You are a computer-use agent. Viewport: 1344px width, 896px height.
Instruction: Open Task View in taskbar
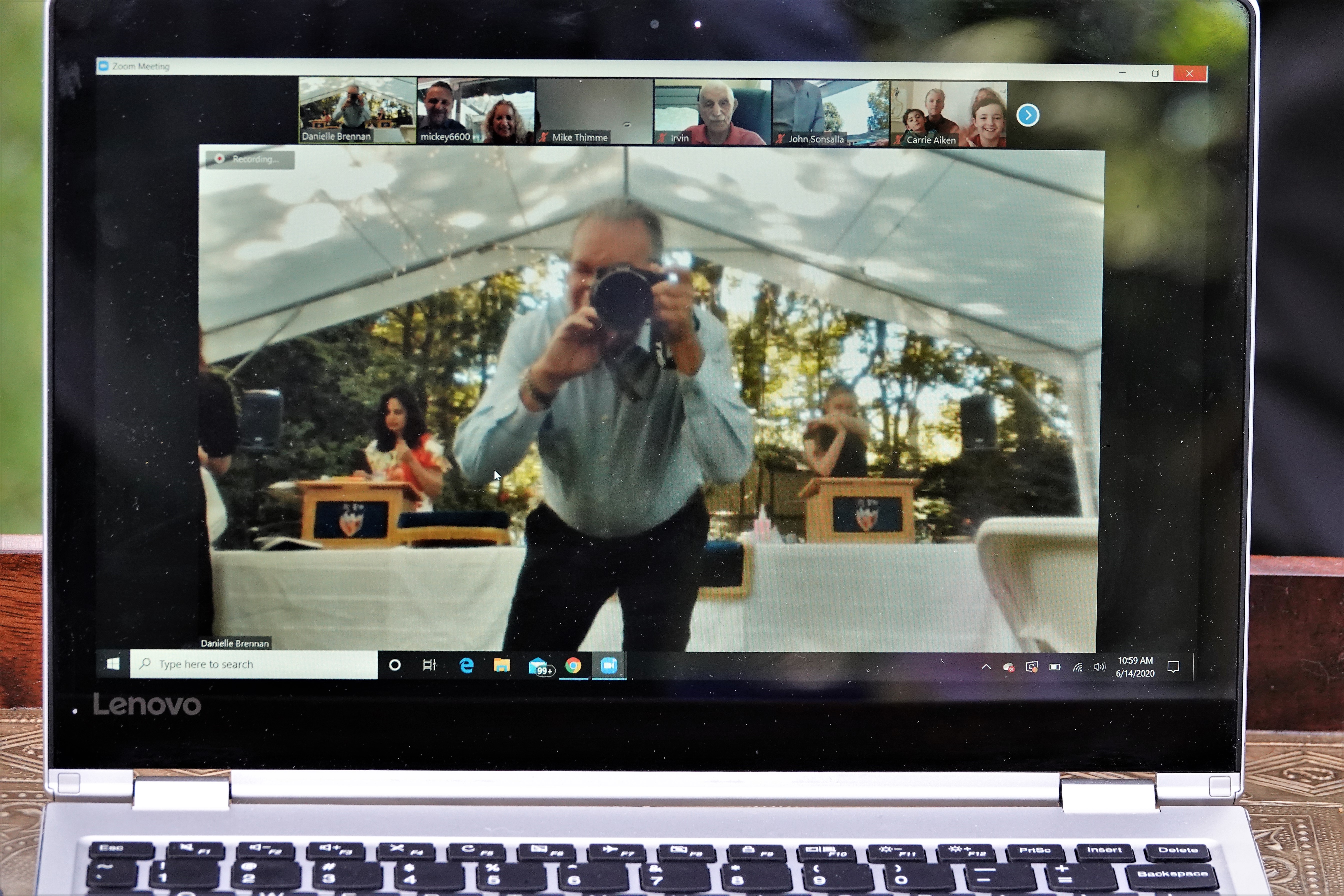point(429,665)
